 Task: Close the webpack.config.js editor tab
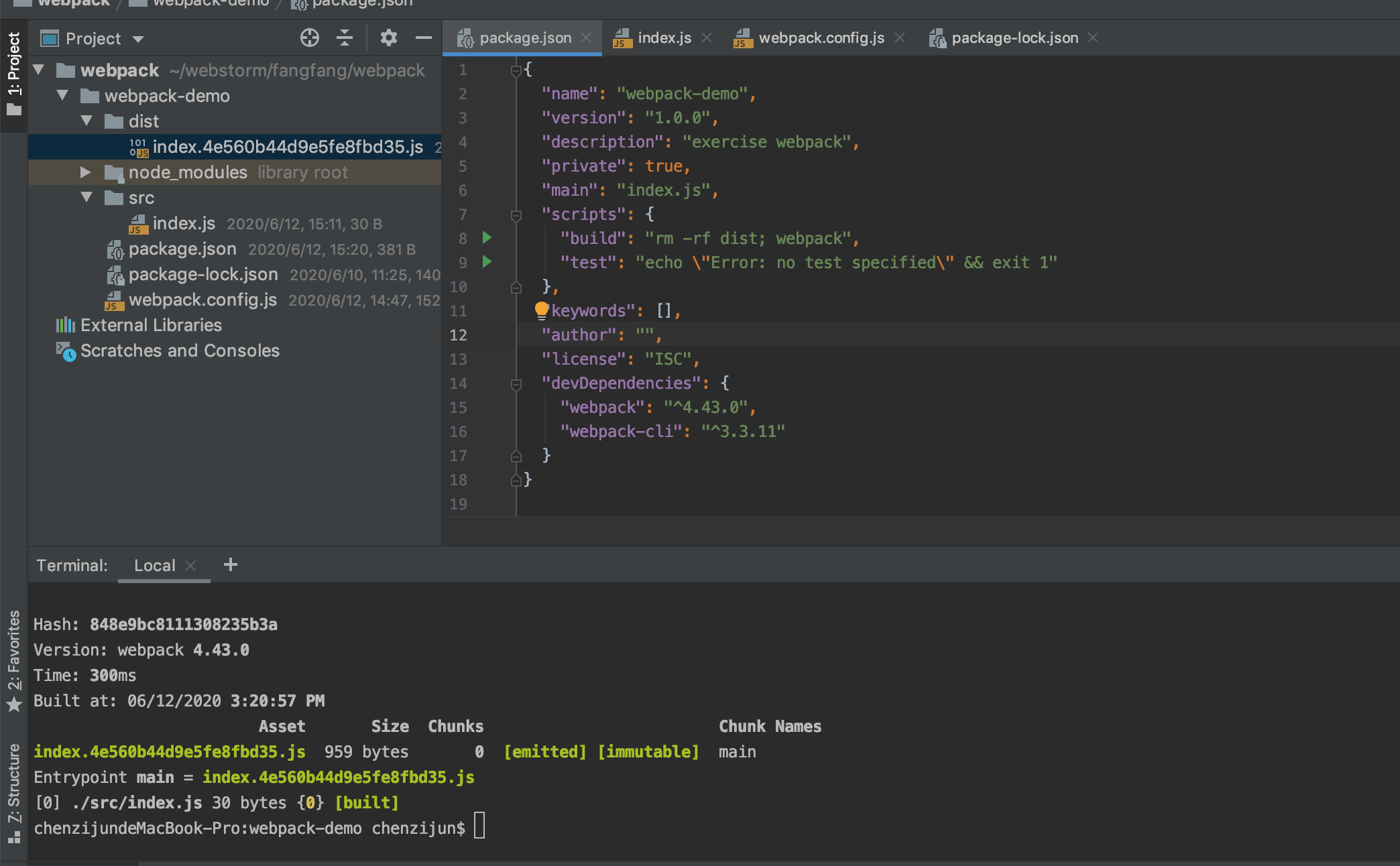pos(900,38)
